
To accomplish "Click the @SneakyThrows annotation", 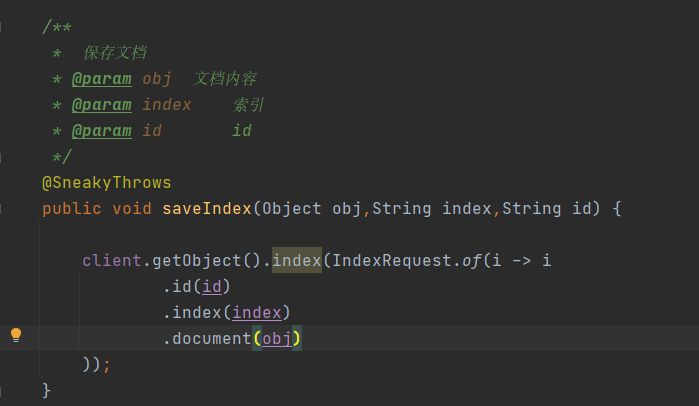I will [107, 183].
